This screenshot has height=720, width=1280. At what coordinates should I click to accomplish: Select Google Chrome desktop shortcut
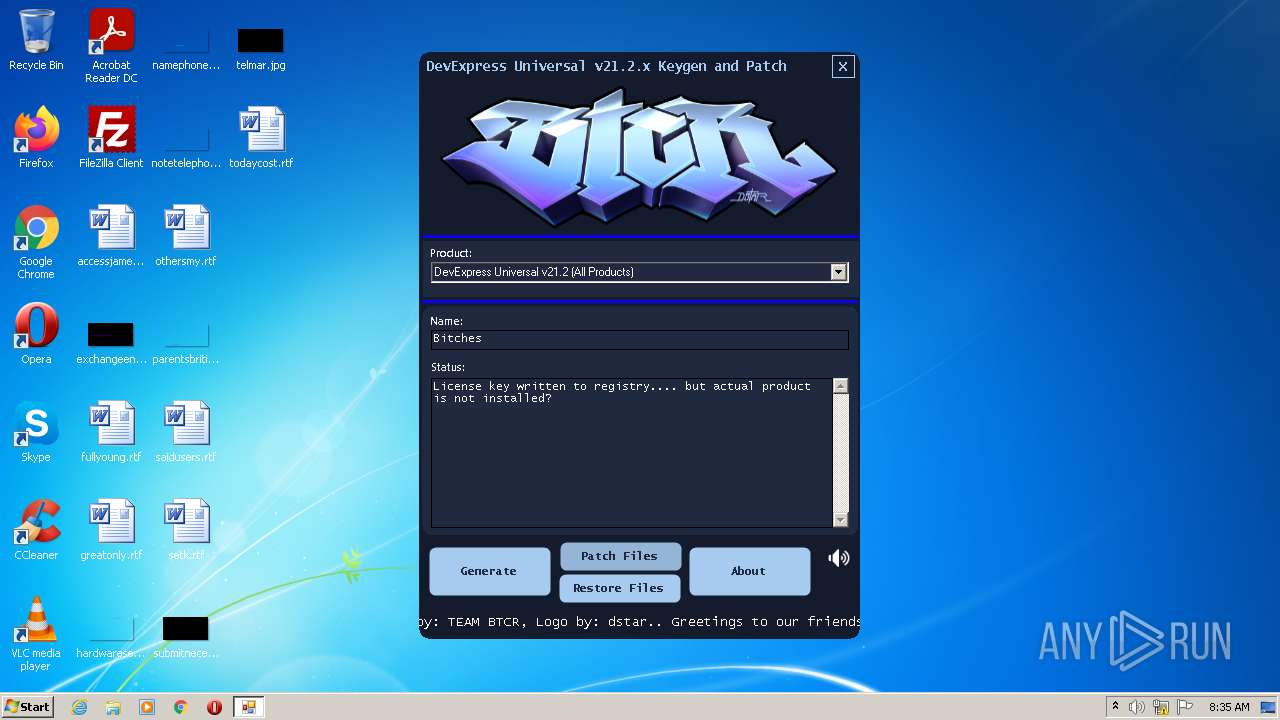(x=36, y=242)
